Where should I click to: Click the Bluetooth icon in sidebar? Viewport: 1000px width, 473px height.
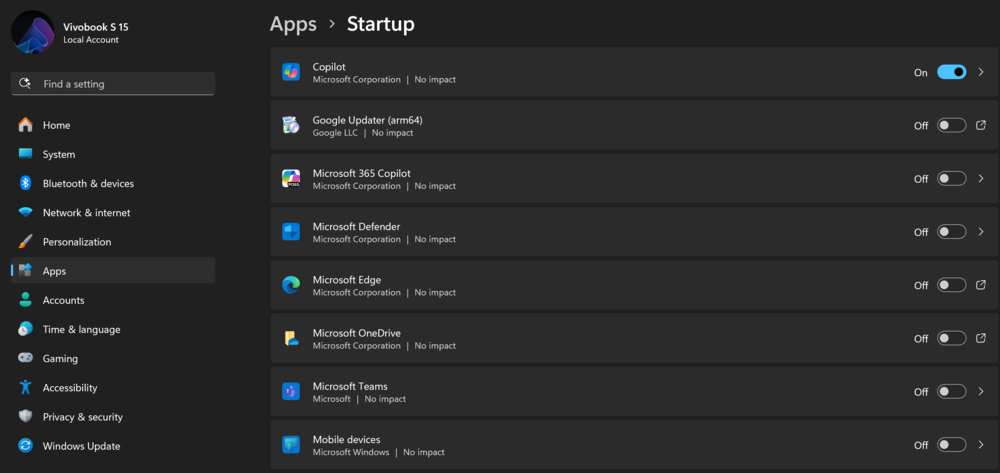(26, 184)
